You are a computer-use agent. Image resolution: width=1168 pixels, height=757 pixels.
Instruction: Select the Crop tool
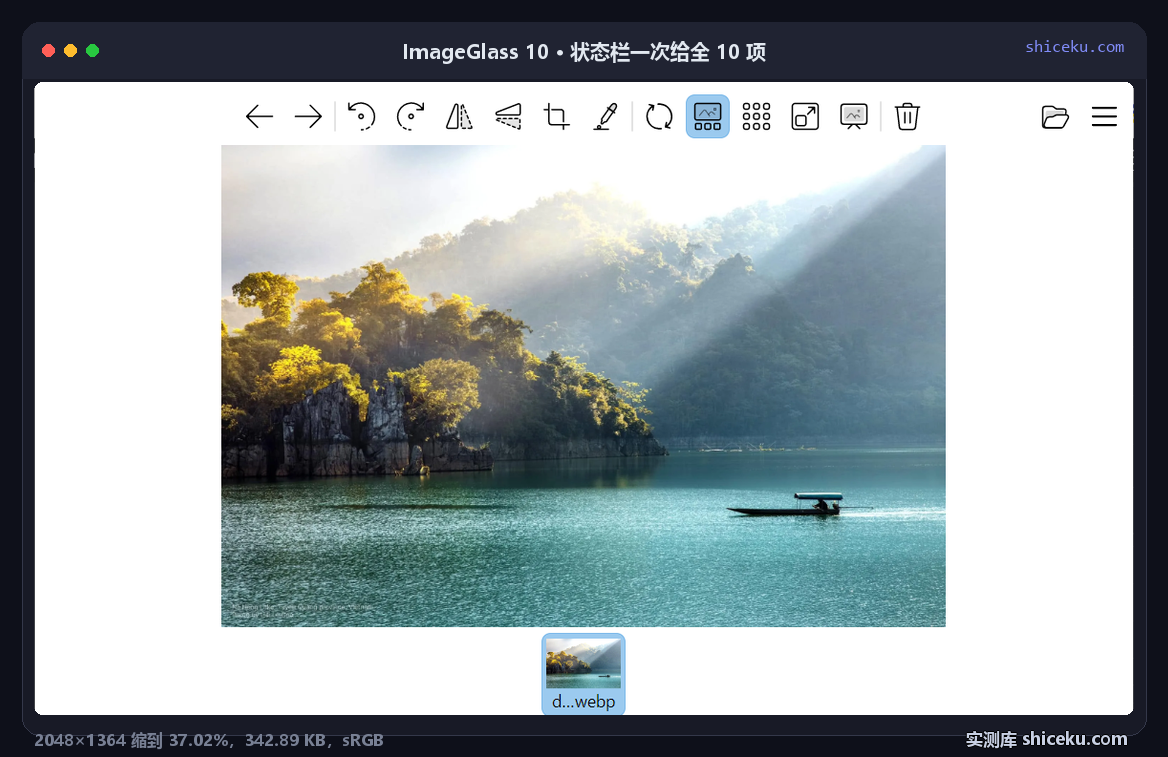coord(556,117)
